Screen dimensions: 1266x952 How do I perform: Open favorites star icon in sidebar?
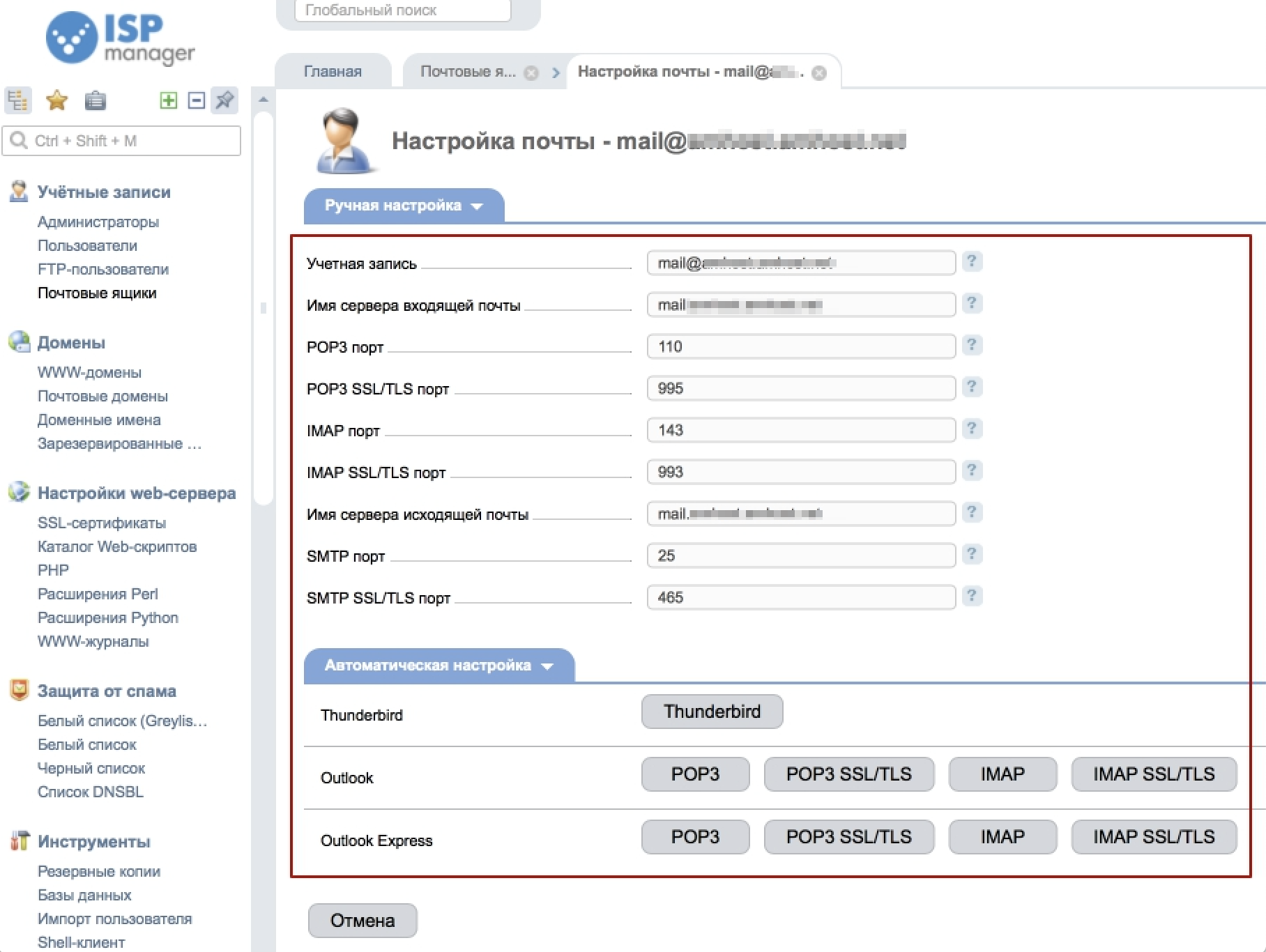[x=56, y=100]
